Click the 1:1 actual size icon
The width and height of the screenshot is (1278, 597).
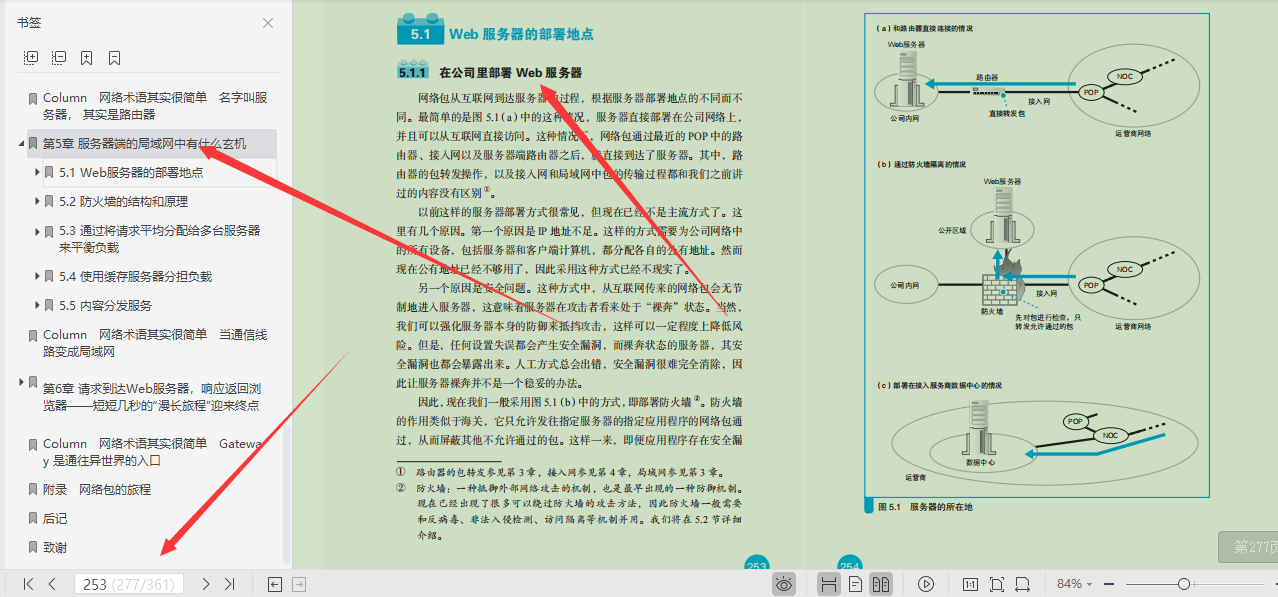pos(971,583)
